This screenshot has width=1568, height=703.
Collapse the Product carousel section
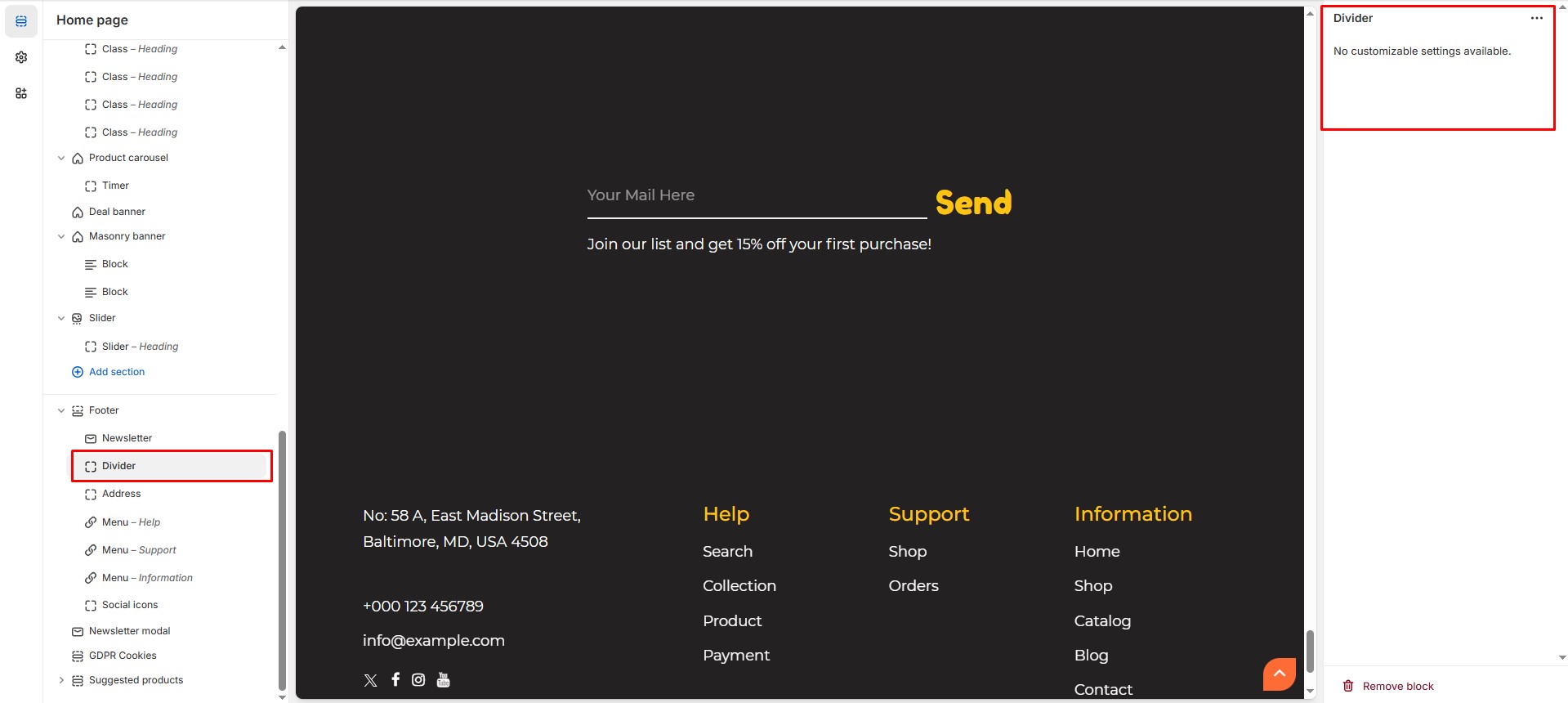pos(61,158)
